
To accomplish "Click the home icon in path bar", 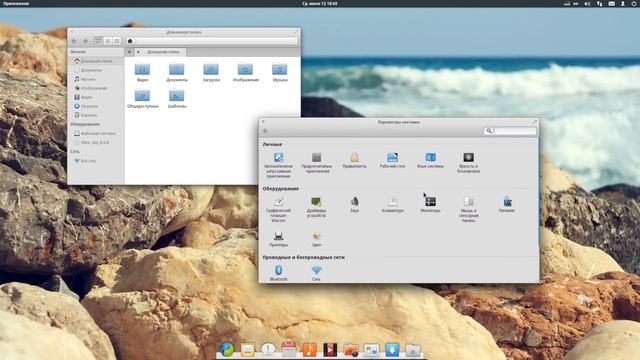I will pos(130,41).
